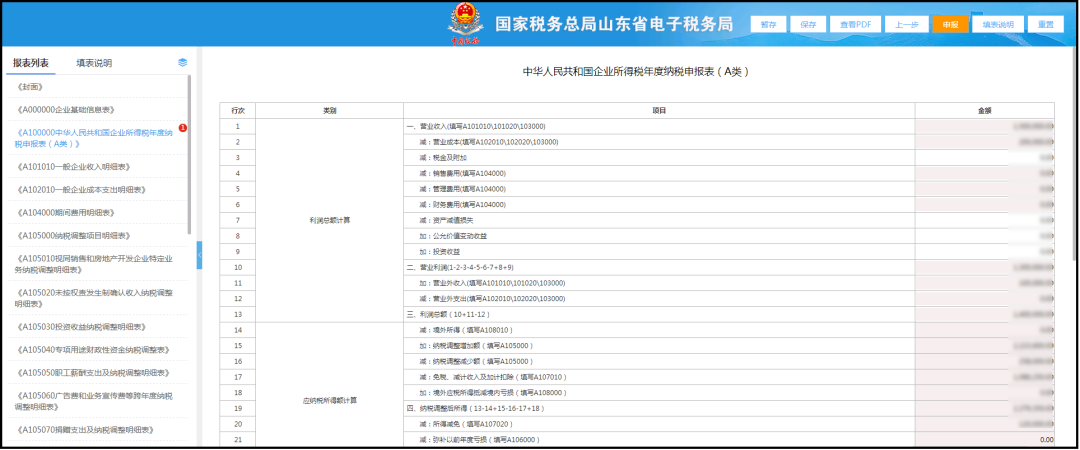Image resolution: width=1080 pixels, height=450 pixels.
Task: Click the 保存 button
Action: (808, 24)
